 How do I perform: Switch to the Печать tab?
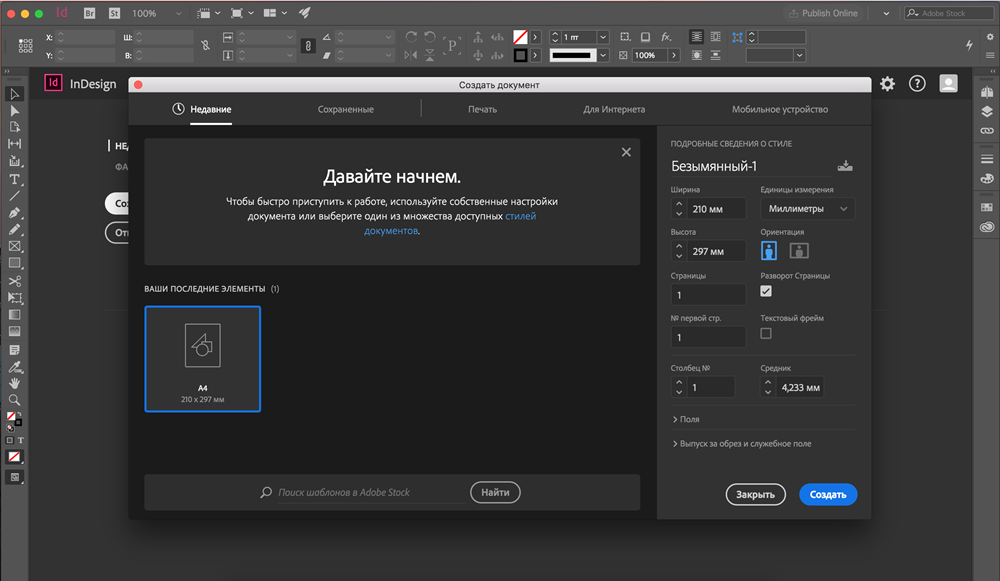[482, 109]
